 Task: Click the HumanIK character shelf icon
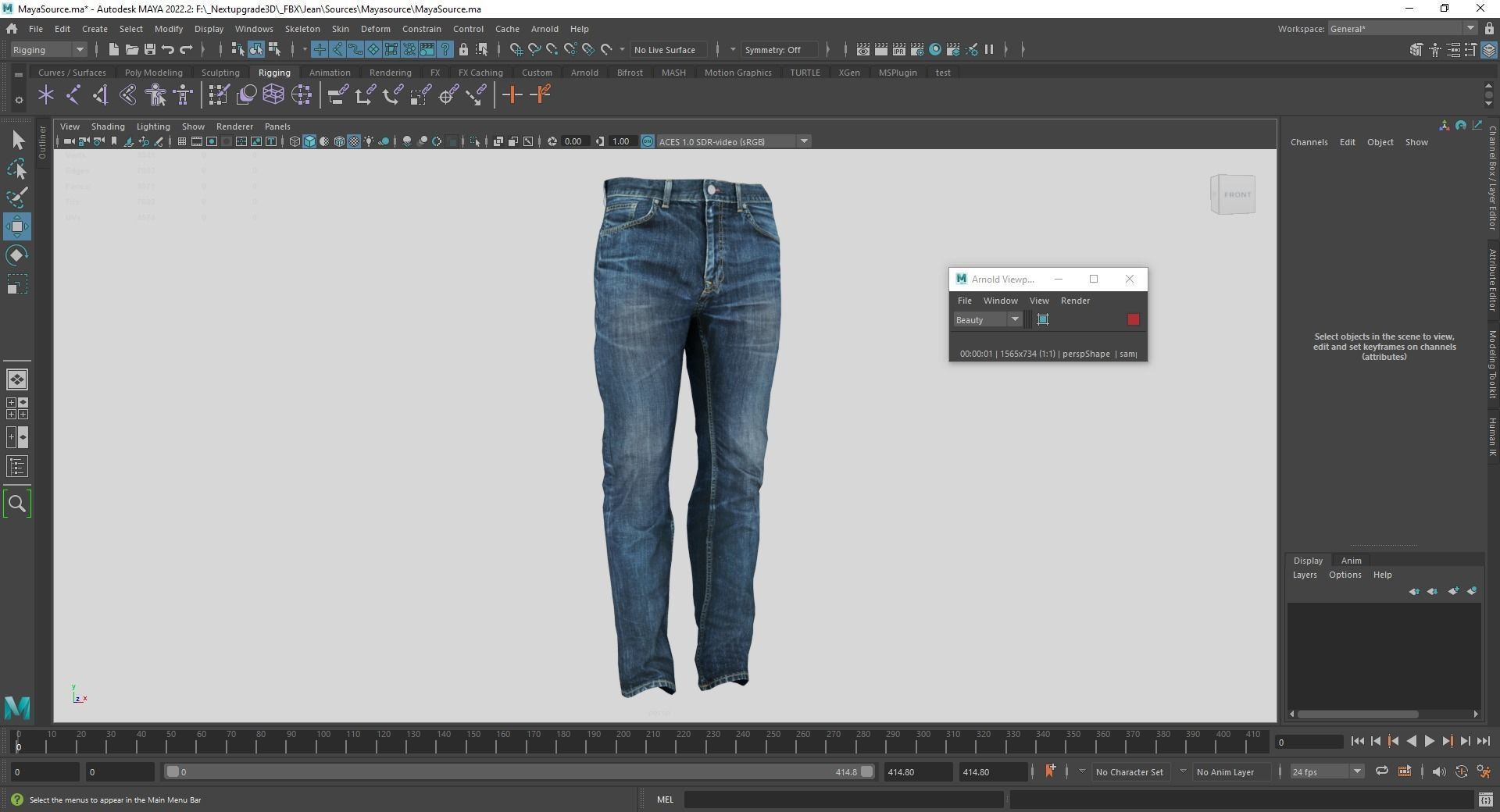(x=155, y=95)
